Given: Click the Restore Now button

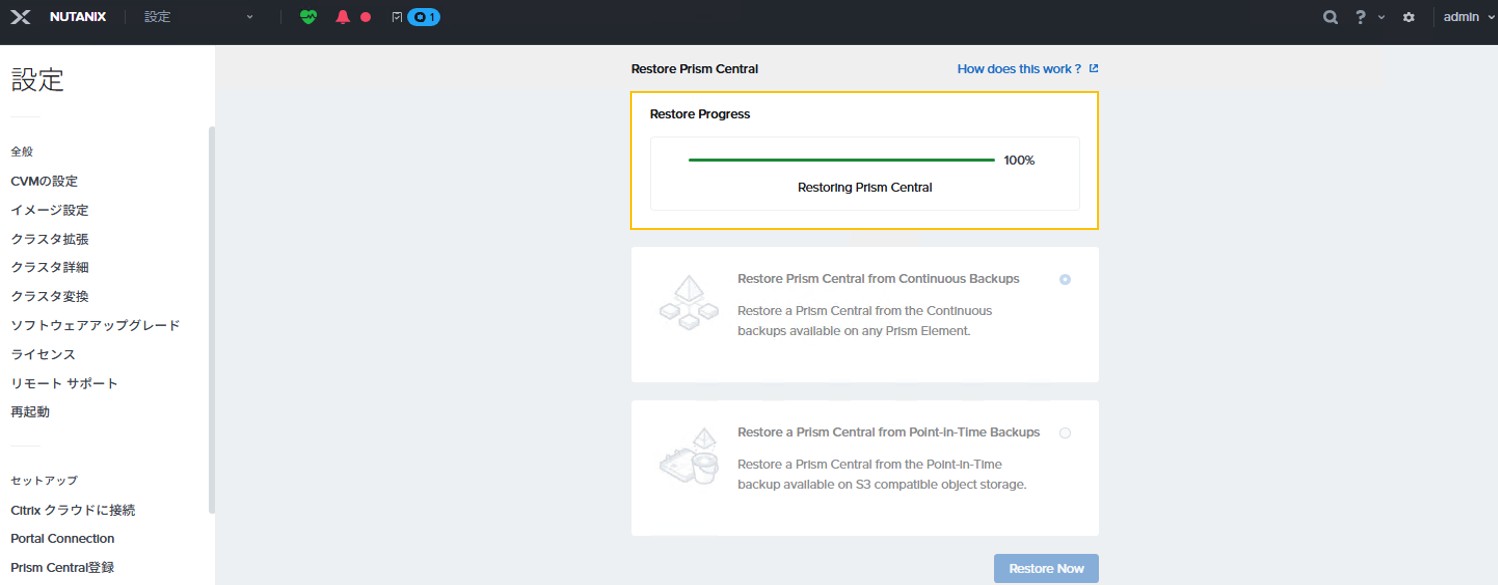Looking at the screenshot, I should [x=1046, y=568].
